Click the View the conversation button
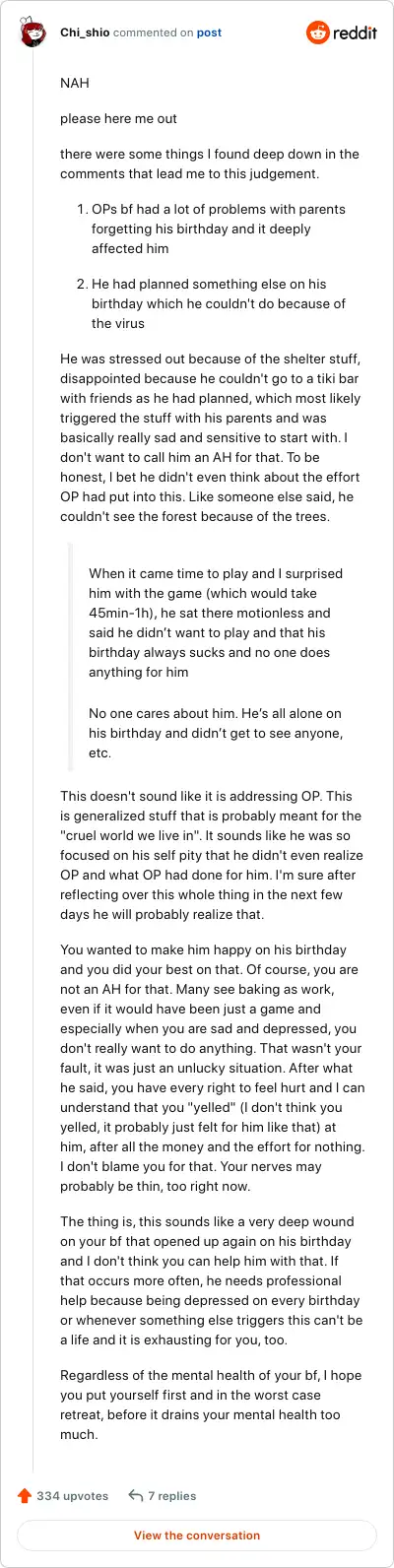This screenshot has width=394, height=1568. (197, 1535)
